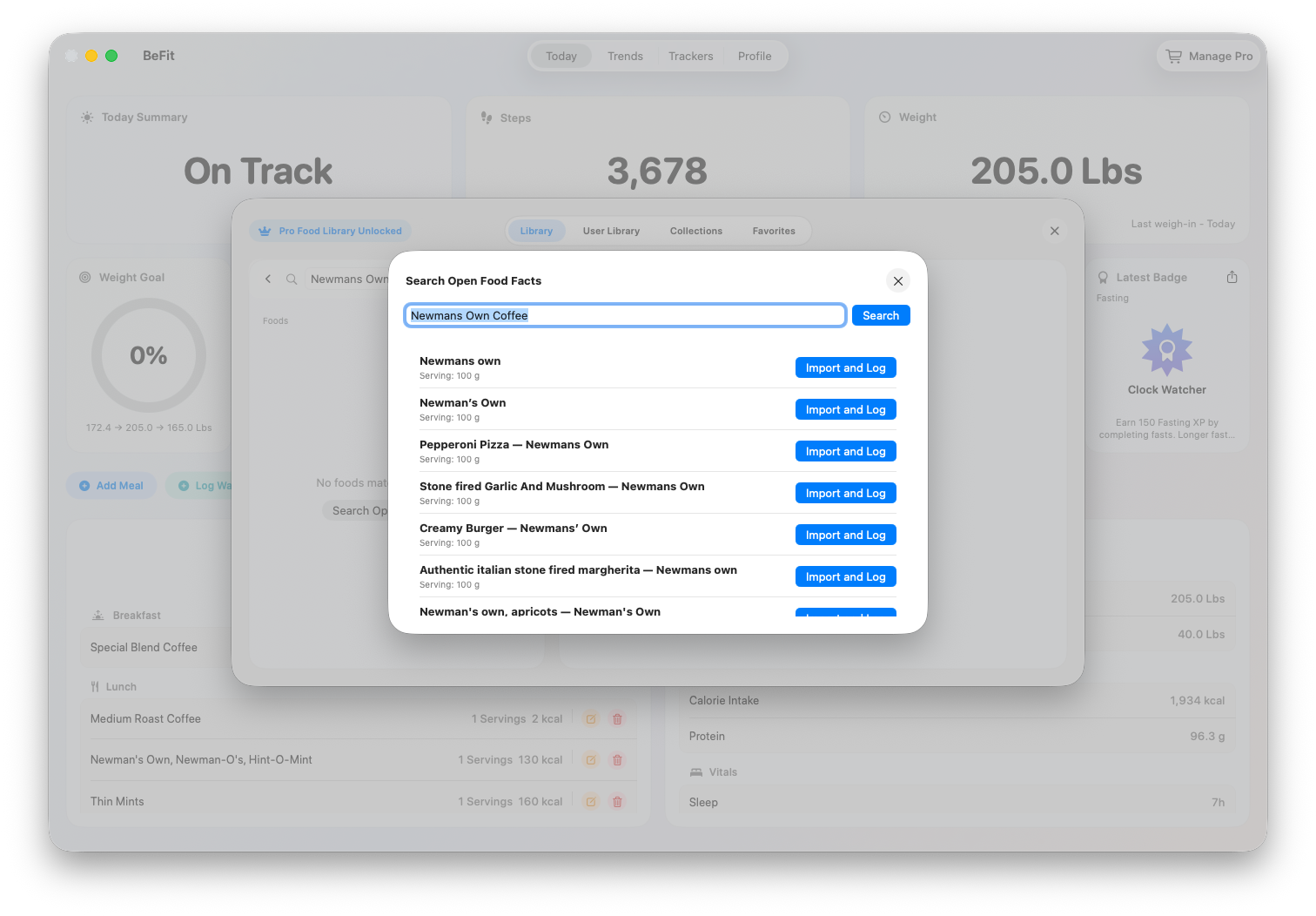Open the Collections tab
This screenshot has width=1316, height=916.
(x=696, y=231)
